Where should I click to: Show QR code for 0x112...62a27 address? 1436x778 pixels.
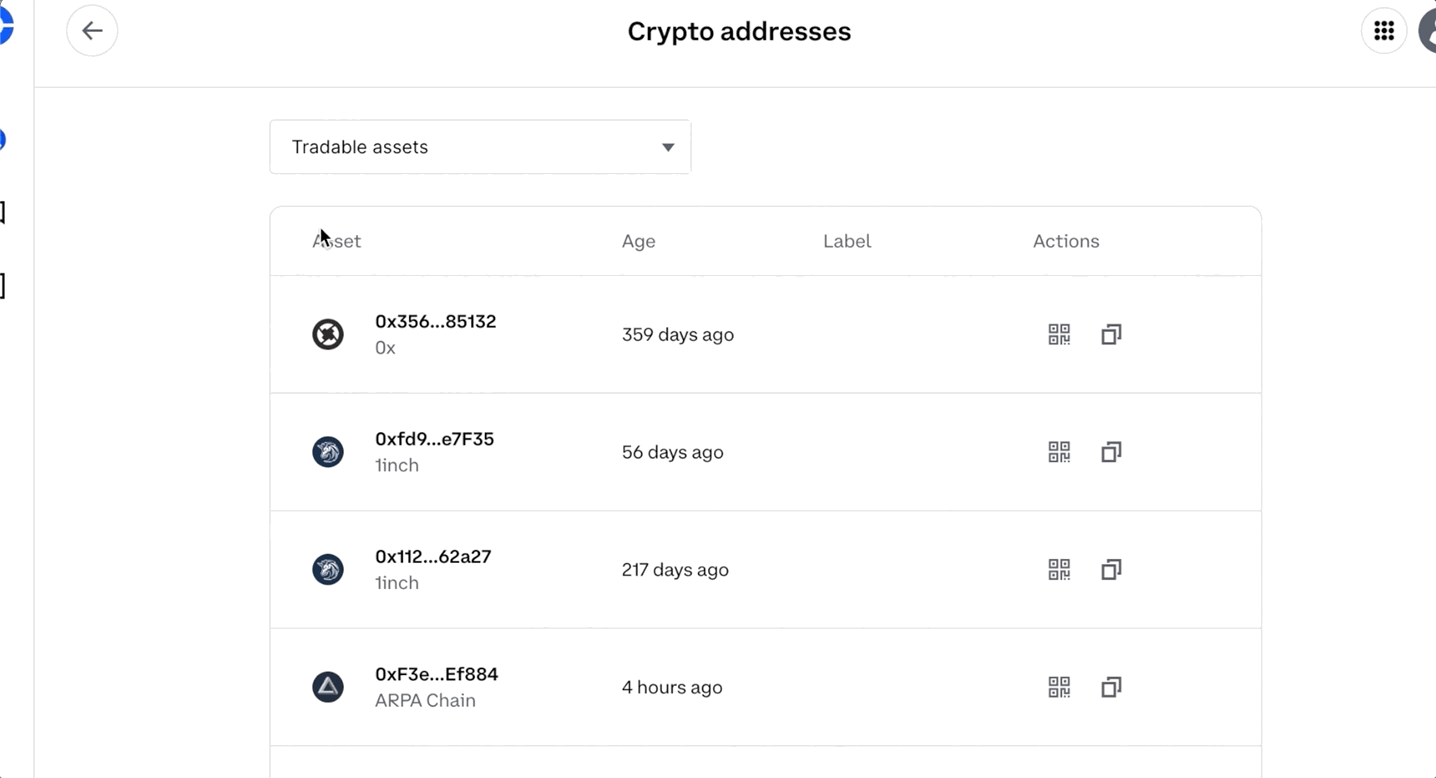tap(1059, 569)
